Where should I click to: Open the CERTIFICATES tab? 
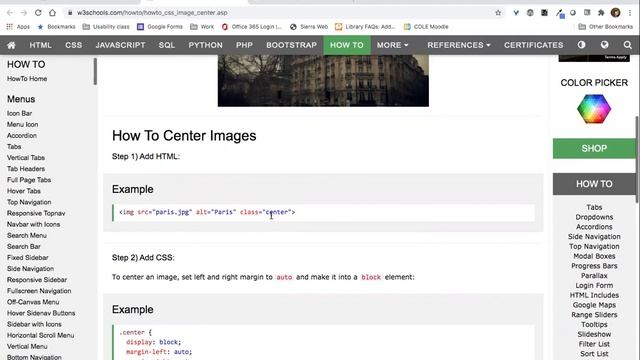coord(533,45)
